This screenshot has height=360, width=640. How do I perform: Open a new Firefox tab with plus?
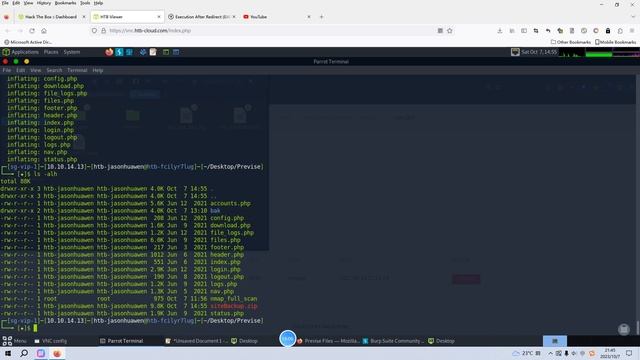[x=322, y=17]
